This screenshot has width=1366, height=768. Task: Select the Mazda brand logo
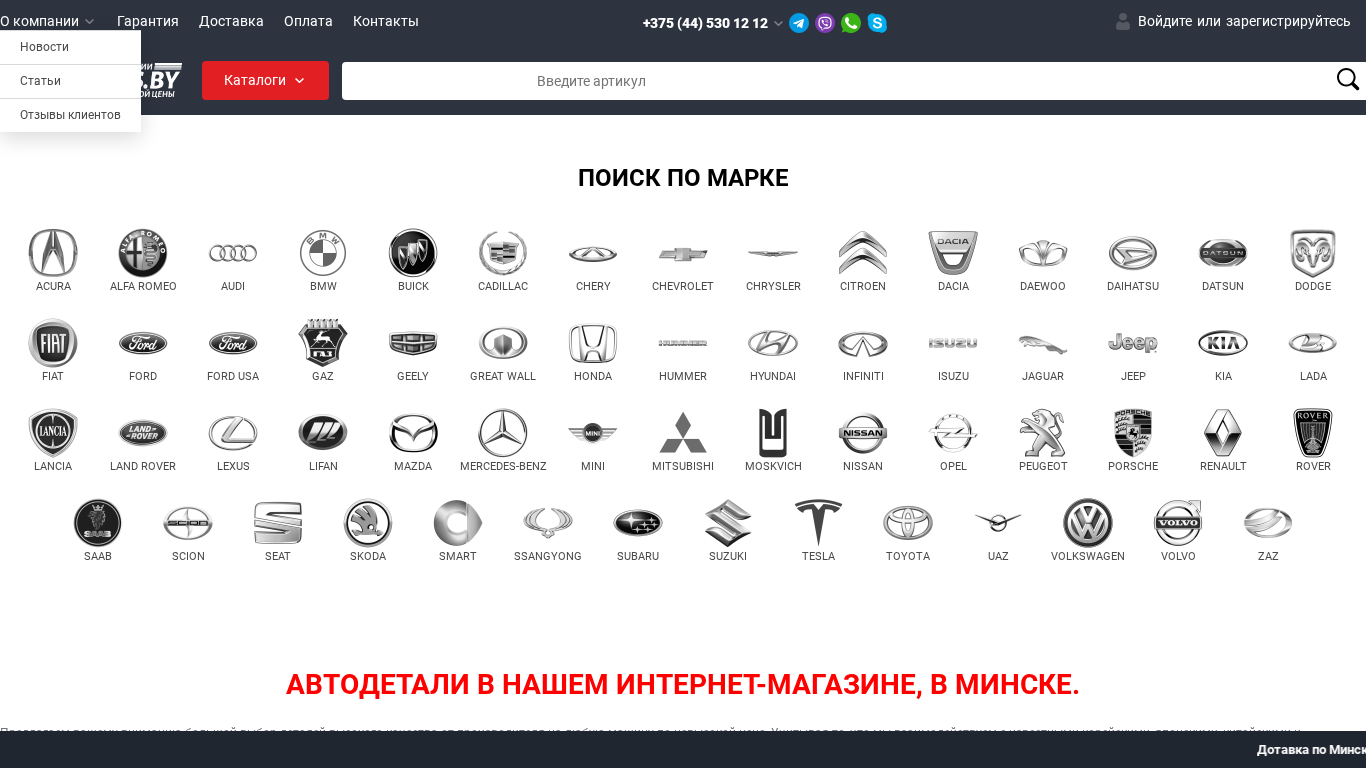[413, 433]
